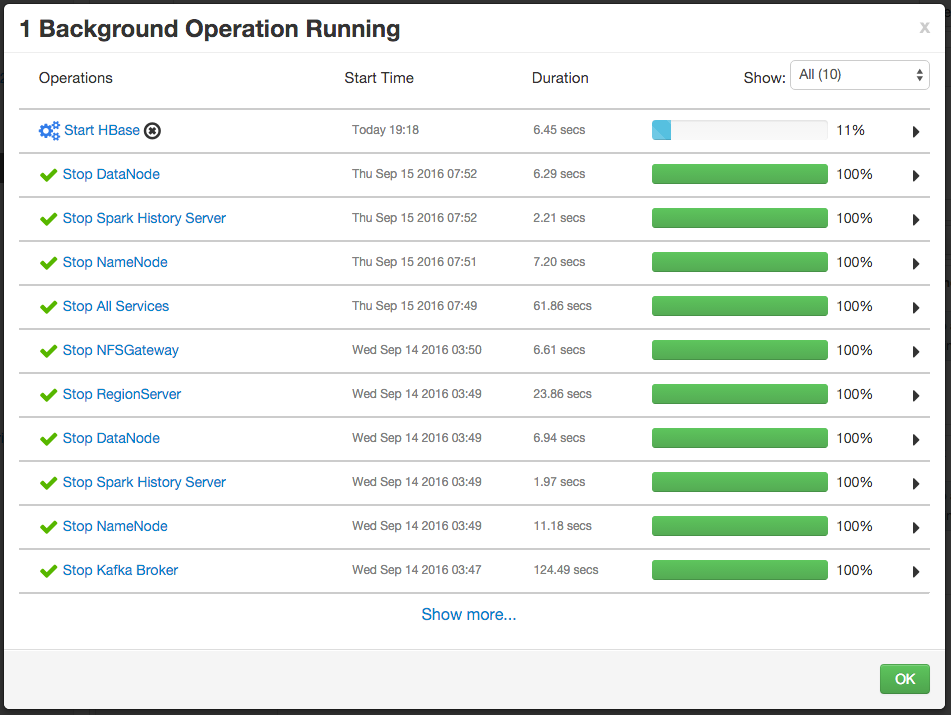
Task: Expand the Stop Kafka Broker row arrow
Action: click(x=915, y=572)
